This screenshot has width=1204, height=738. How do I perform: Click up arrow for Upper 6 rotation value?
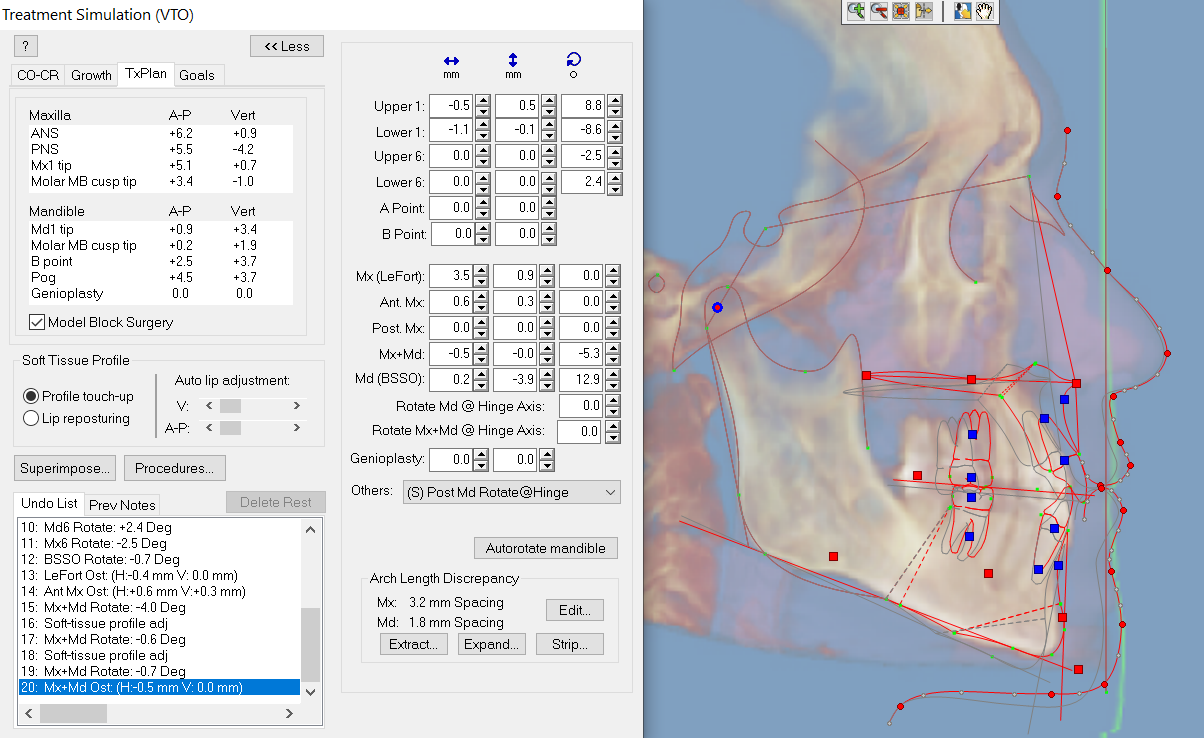tap(615, 151)
